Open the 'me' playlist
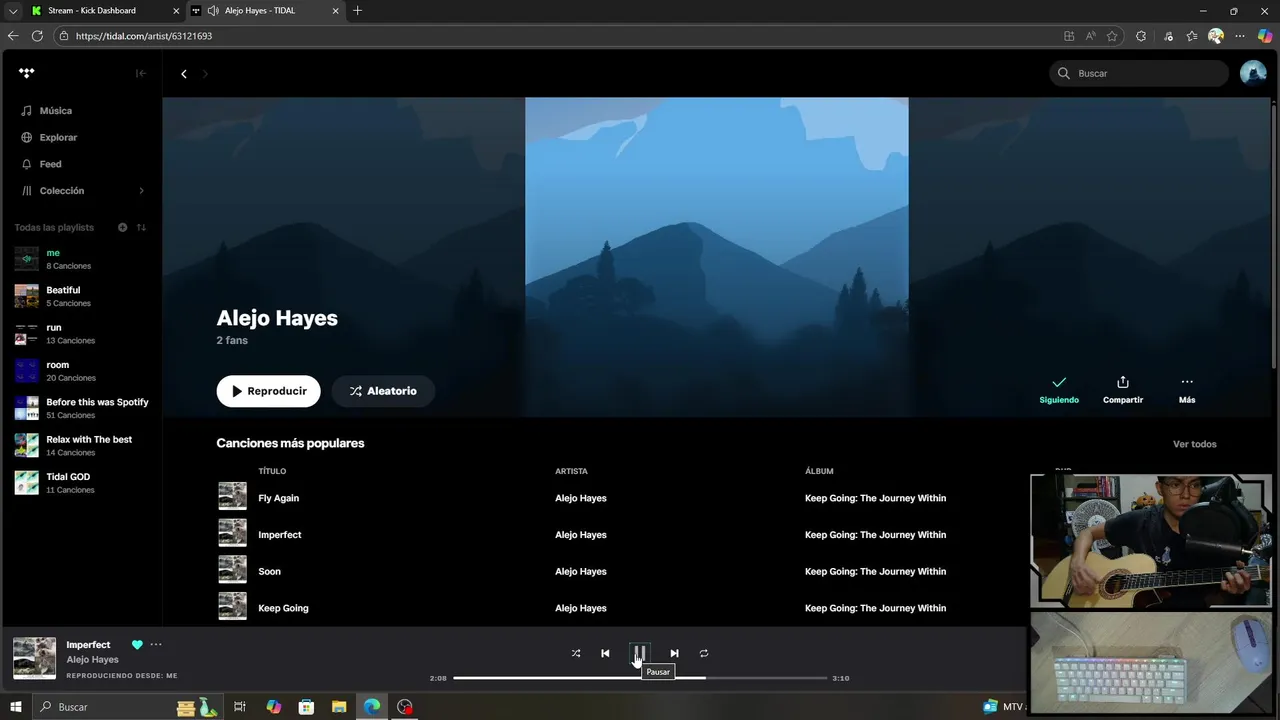Image resolution: width=1280 pixels, height=720 pixels. [x=80, y=259]
